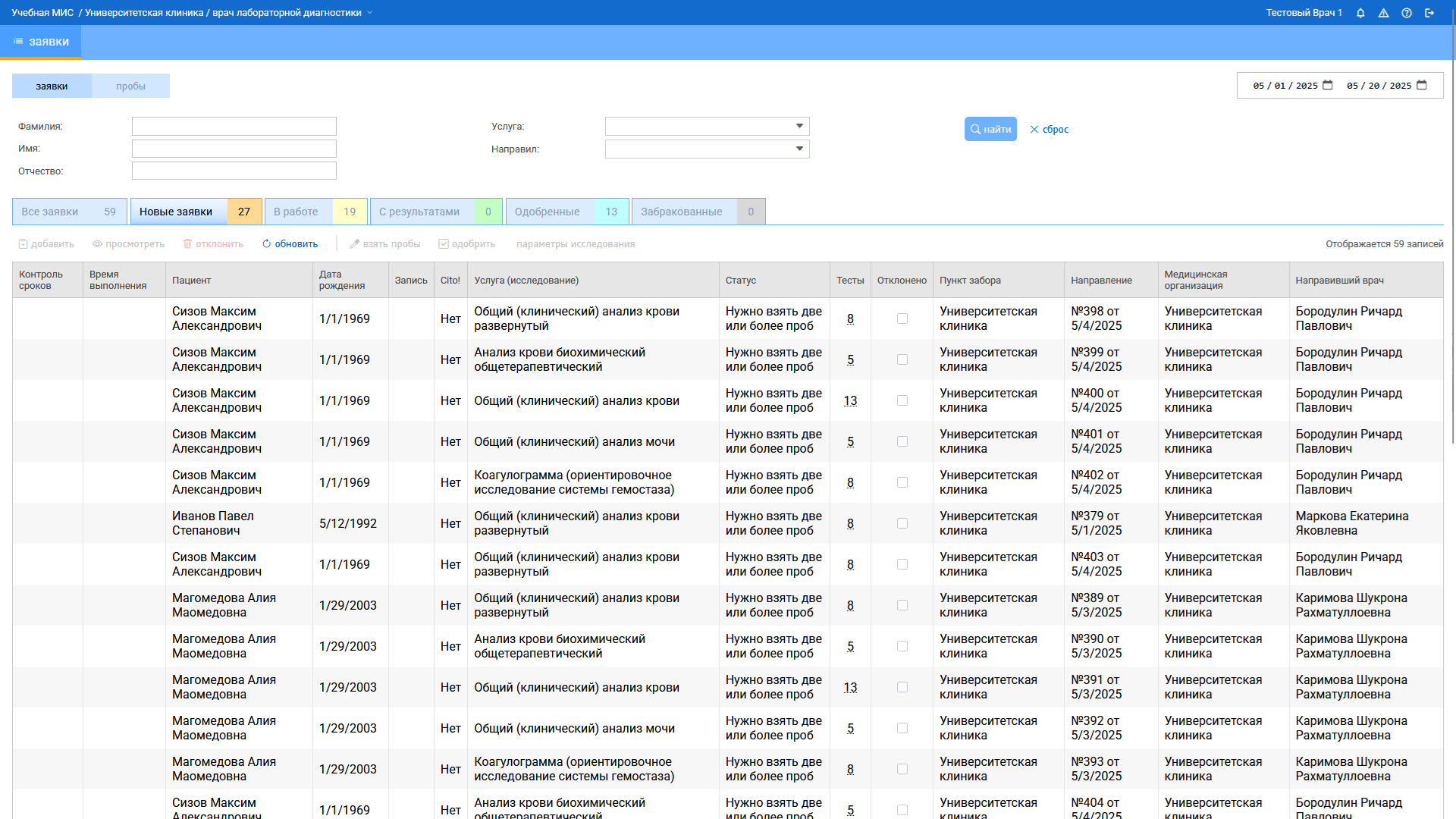The width and height of the screenshot is (1456, 819).
Task: Open tests count link 13 for №400
Action: point(850,400)
